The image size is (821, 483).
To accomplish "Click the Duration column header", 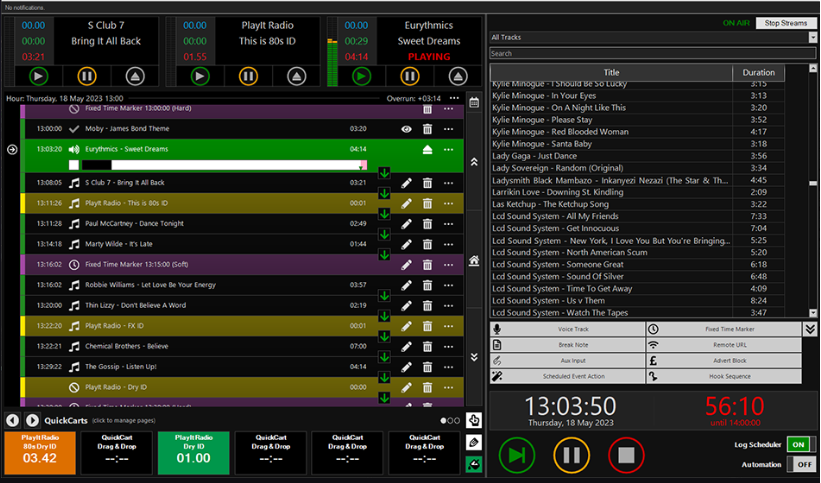I will click(x=759, y=72).
